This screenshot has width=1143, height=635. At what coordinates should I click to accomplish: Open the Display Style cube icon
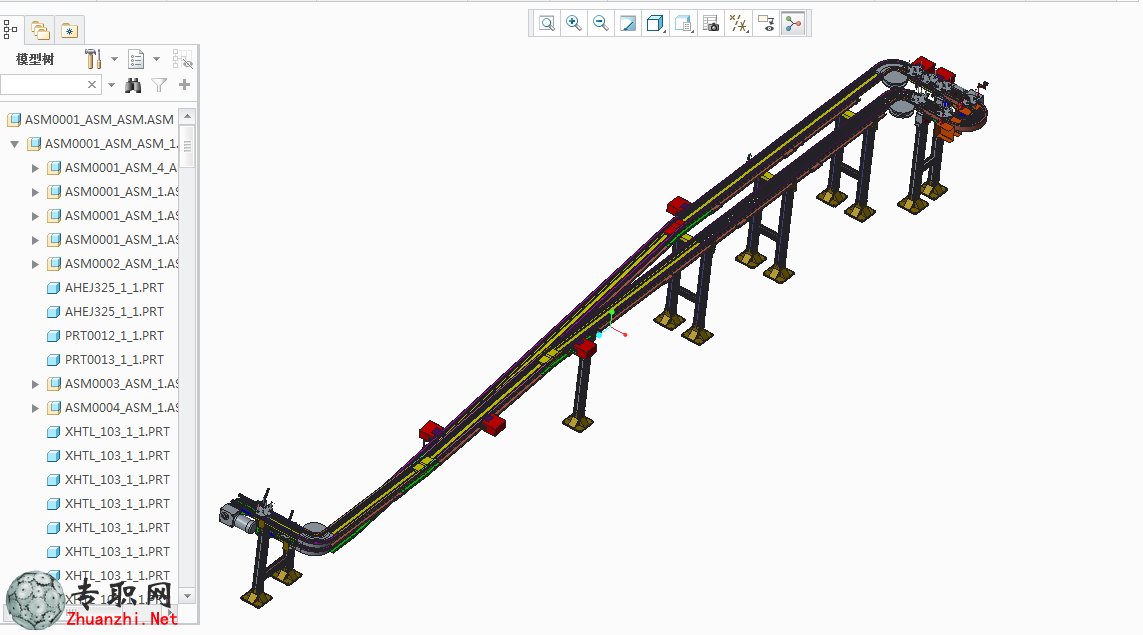[655, 23]
